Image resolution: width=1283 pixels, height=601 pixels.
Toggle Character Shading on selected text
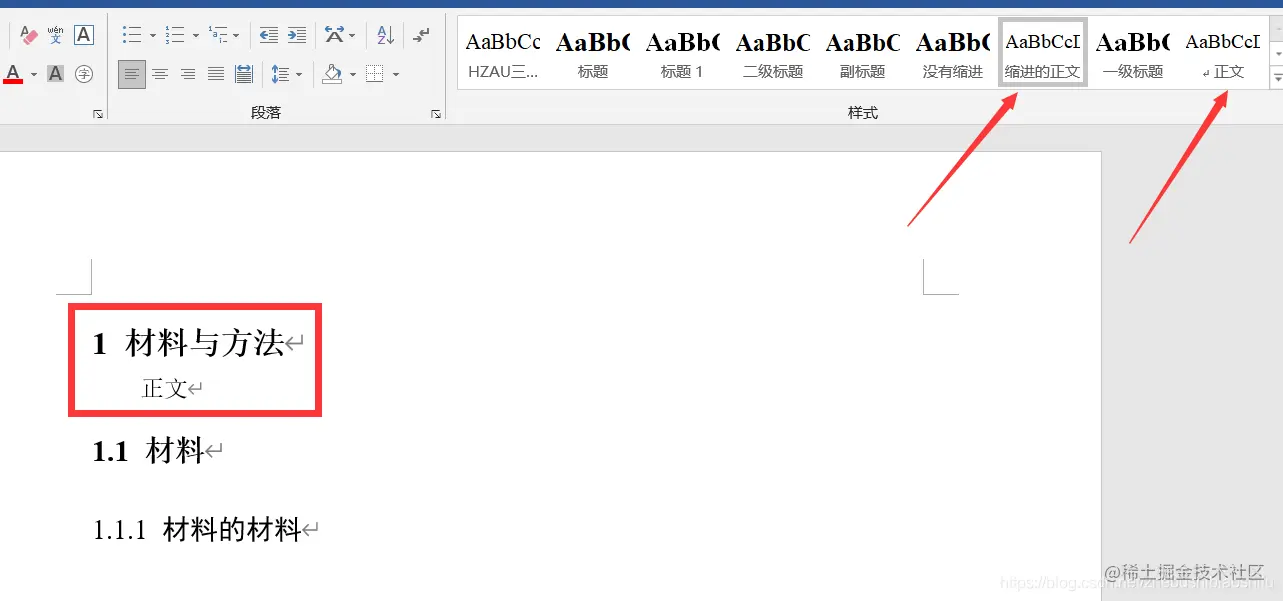tap(56, 74)
